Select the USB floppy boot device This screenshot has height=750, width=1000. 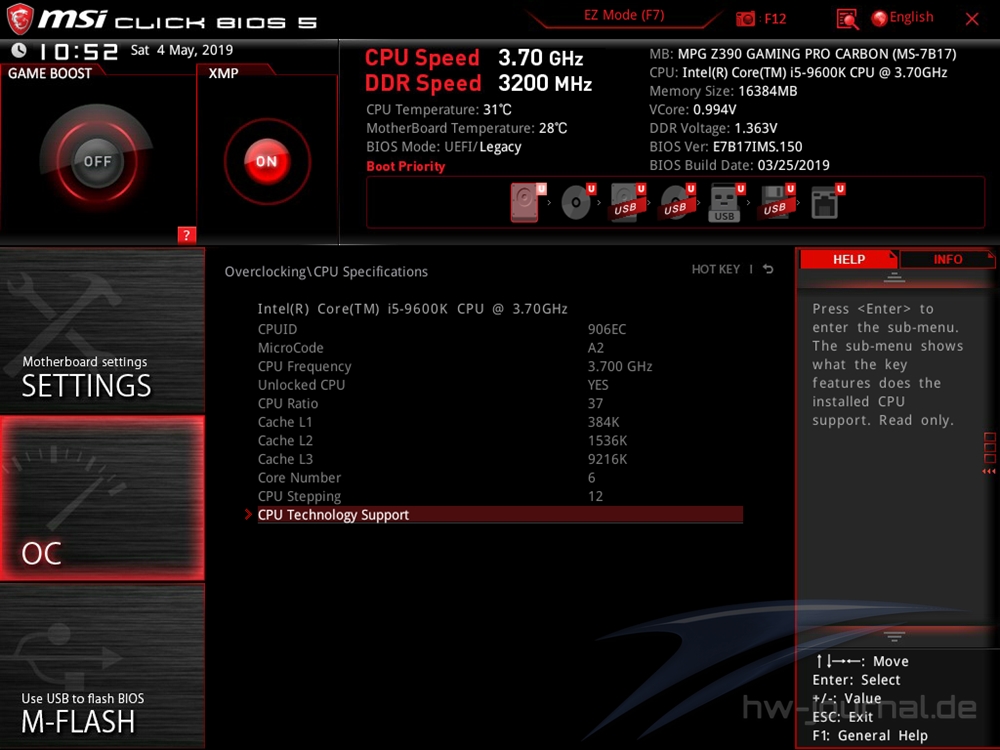click(x=776, y=202)
